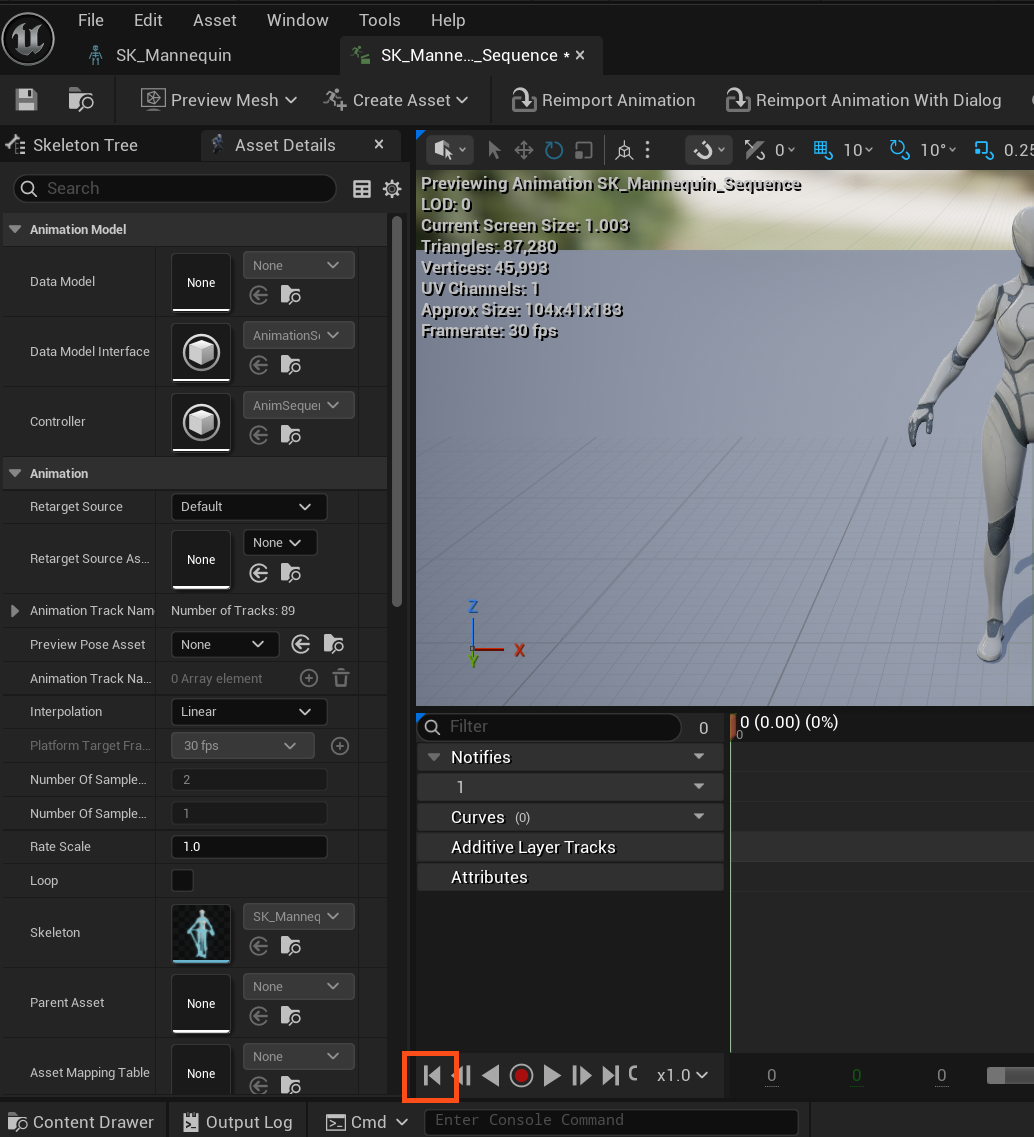The height and width of the screenshot is (1137, 1034).
Task: Step one frame backward
Action: [463, 1075]
